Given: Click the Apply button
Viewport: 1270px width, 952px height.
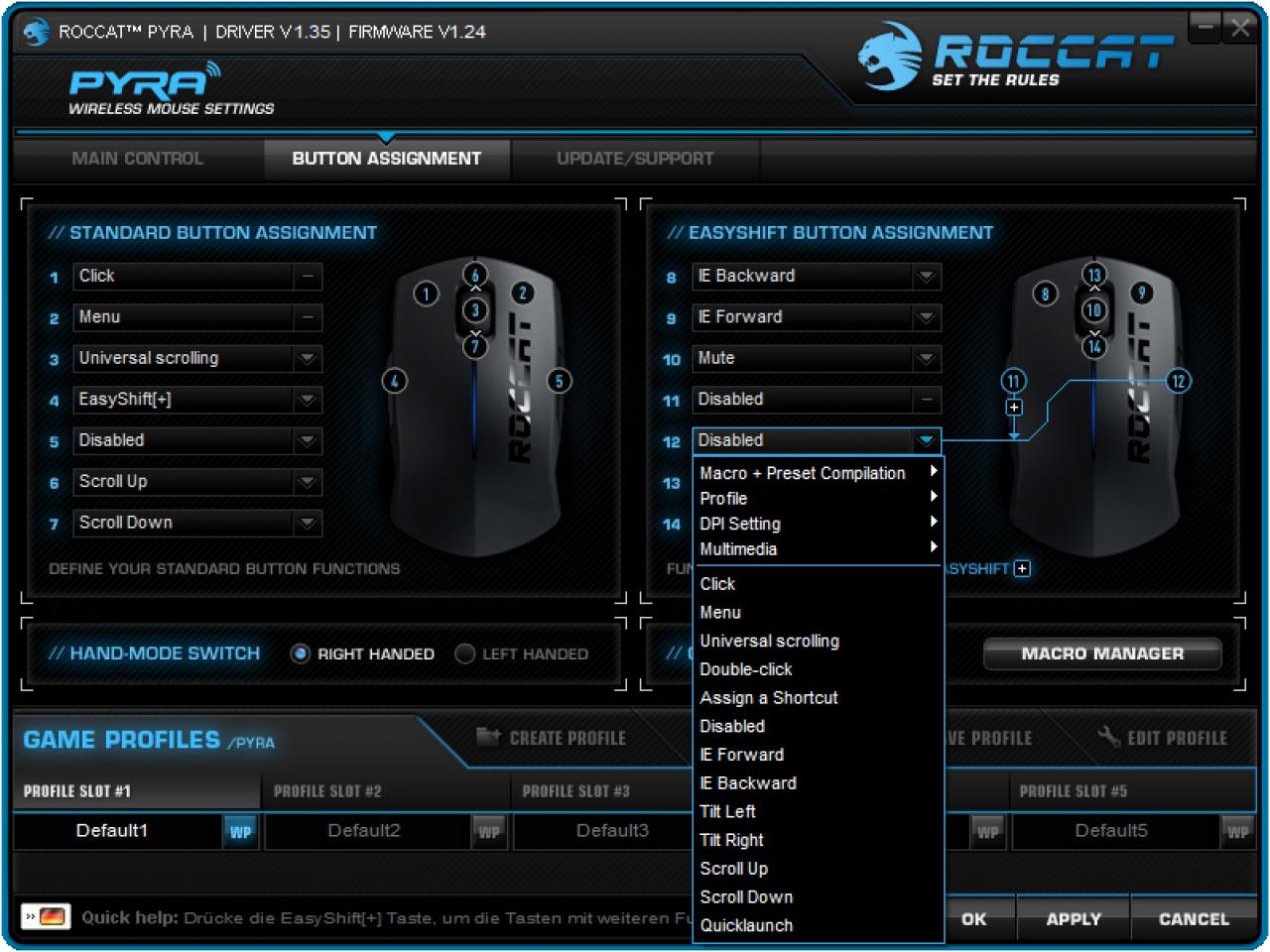Looking at the screenshot, I should (x=1074, y=919).
